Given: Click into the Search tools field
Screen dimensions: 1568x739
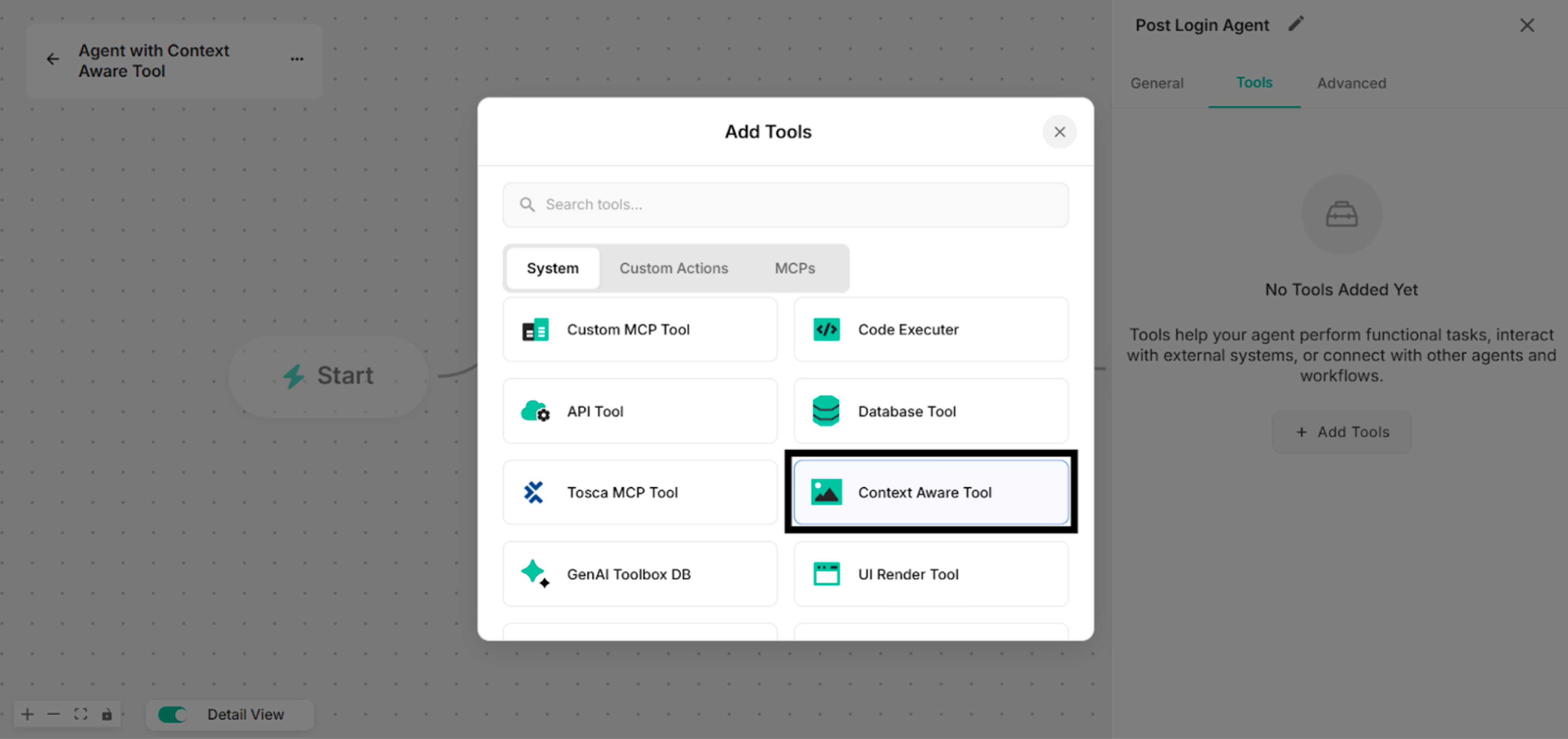Looking at the screenshot, I should pos(785,205).
